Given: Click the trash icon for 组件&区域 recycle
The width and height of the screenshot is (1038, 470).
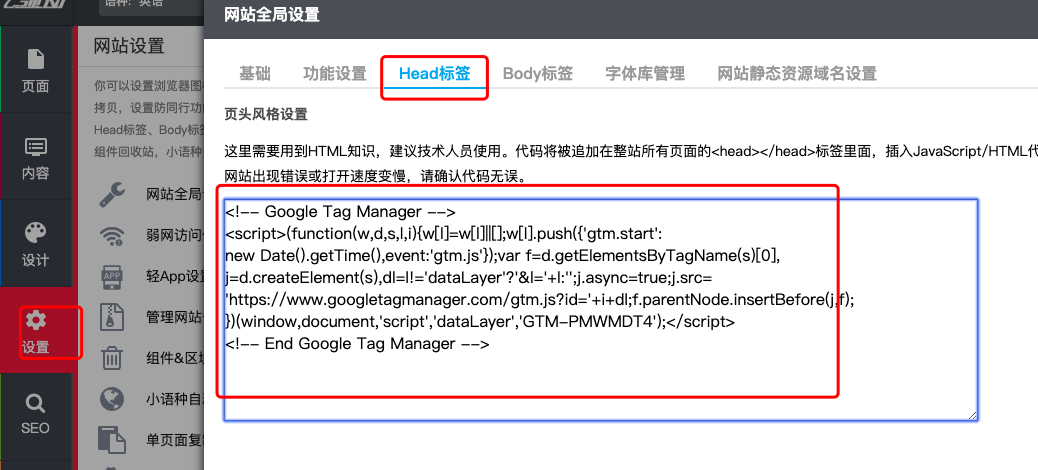Looking at the screenshot, I should pyautogui.click(x=113, y=358).
